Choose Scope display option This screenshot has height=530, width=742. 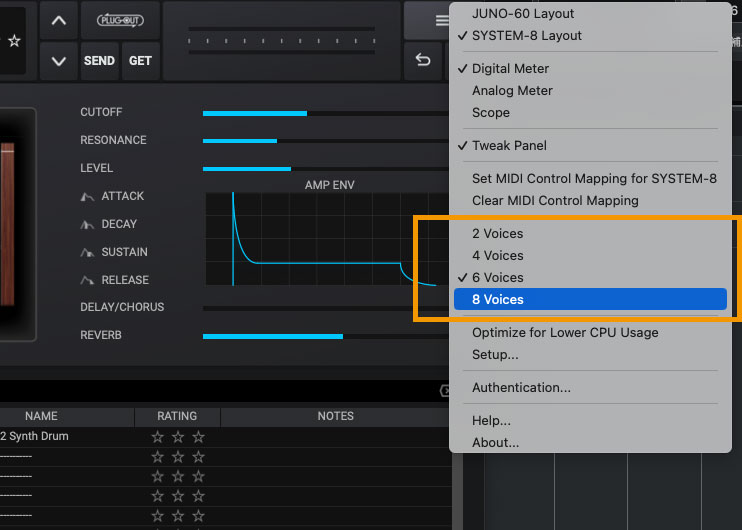click(590, 113)
